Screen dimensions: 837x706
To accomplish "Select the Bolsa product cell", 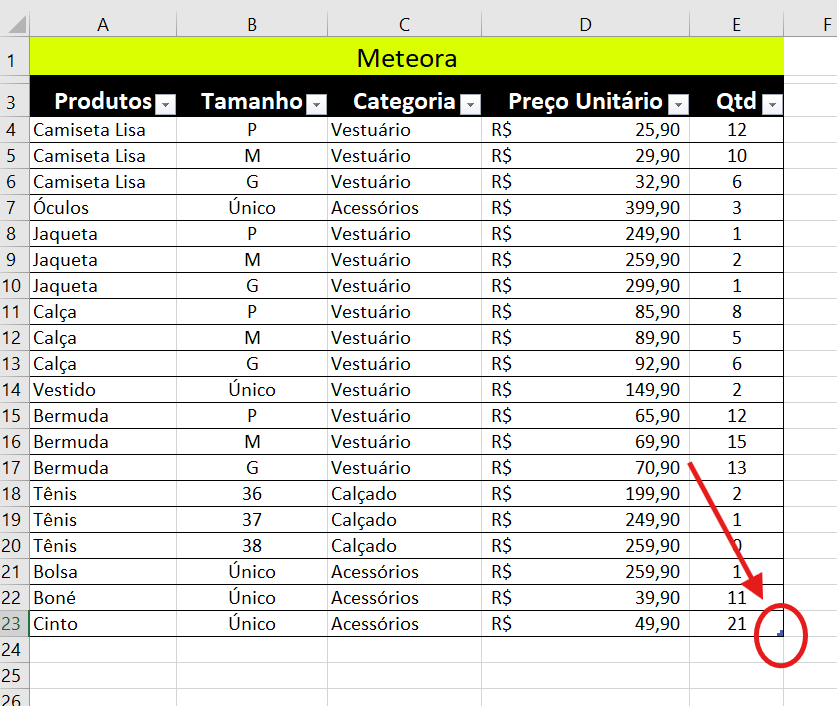I will [x=103, y=572].
